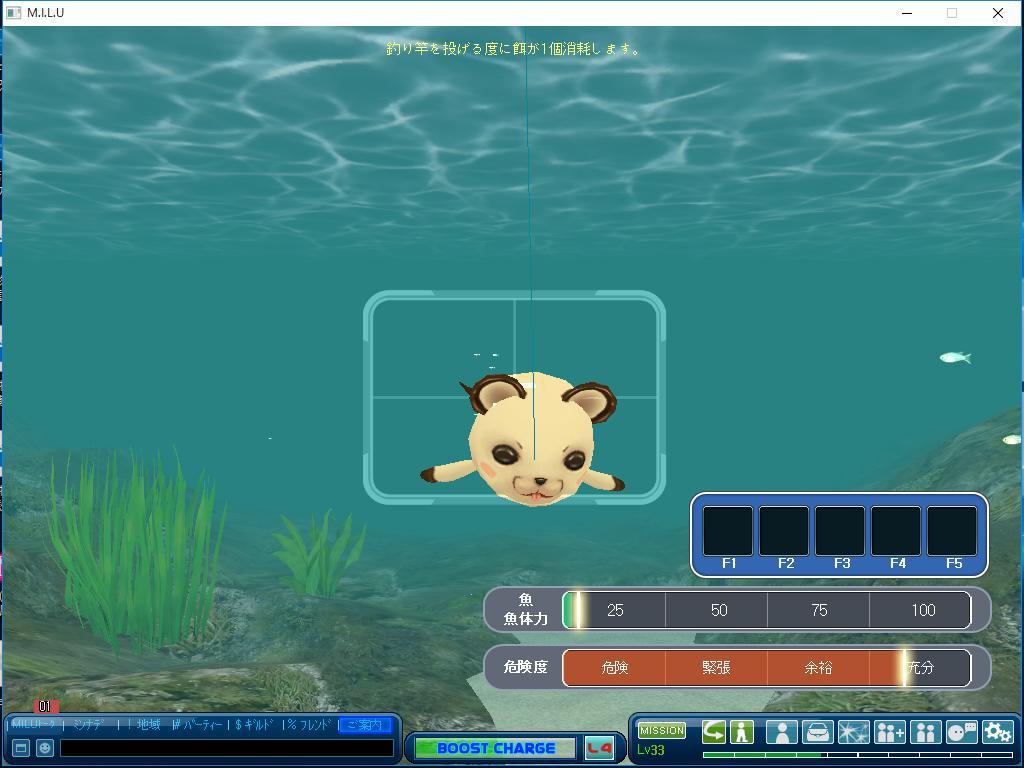Screen dimensions: 1024x768
Task: Click the add party member icon
Action: click(889, 732)
